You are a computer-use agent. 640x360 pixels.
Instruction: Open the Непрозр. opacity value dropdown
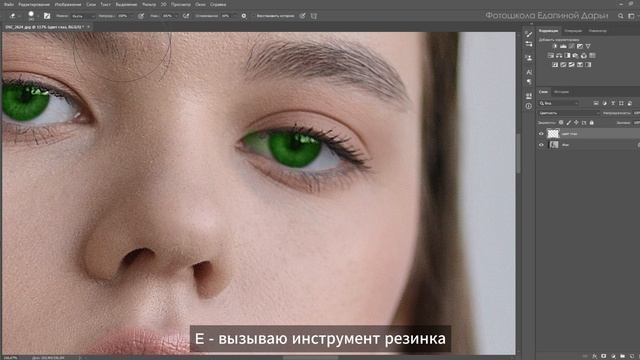pos(125,16)
